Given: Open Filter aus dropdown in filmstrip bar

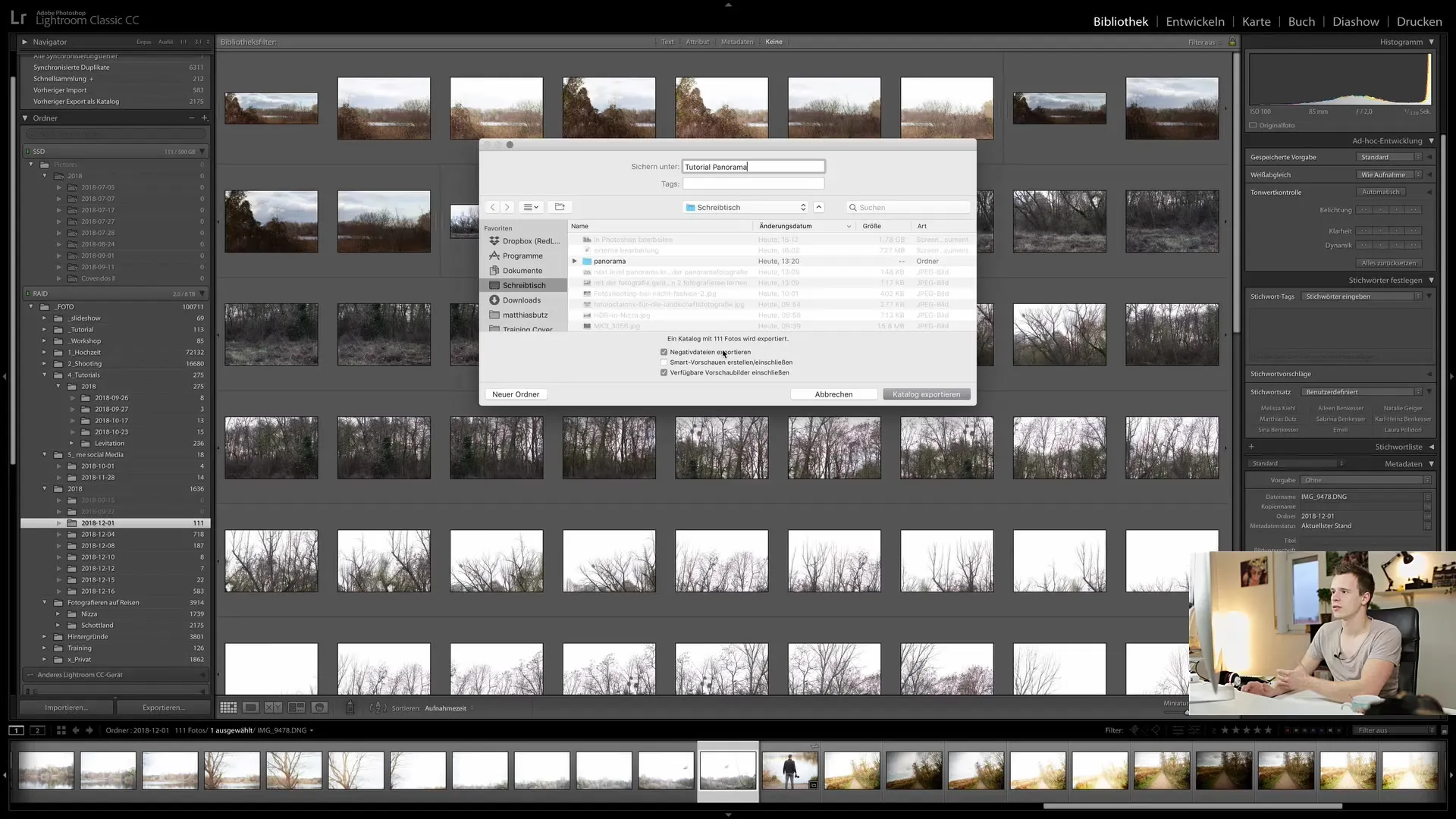Looking at the screenshot, I should [1395, 730].
